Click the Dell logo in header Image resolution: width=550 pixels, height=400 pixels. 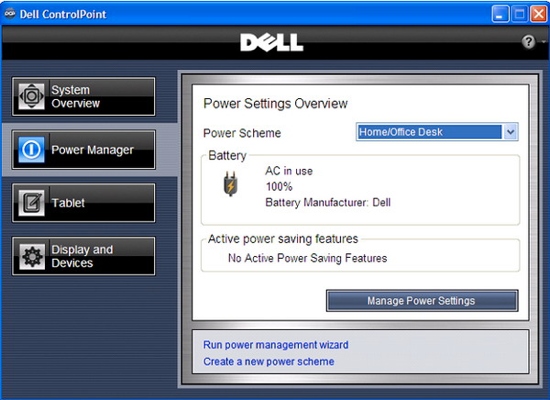272,42
